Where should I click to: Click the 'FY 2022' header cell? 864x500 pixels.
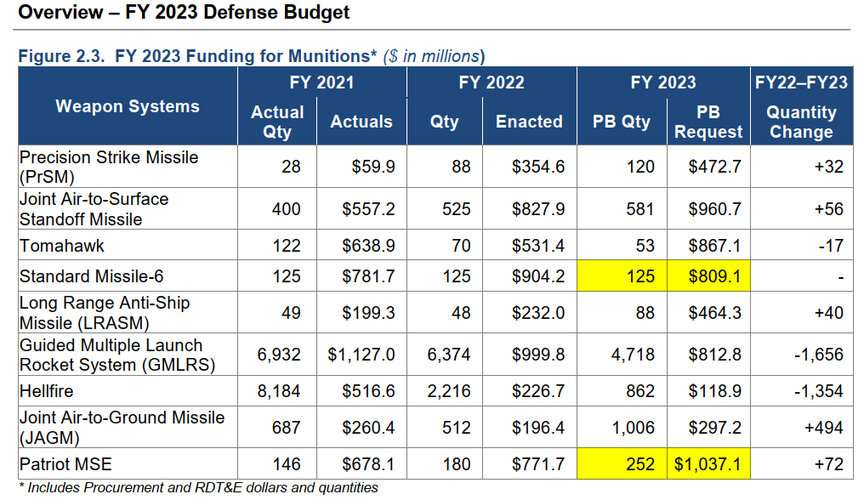pos(492,83)
